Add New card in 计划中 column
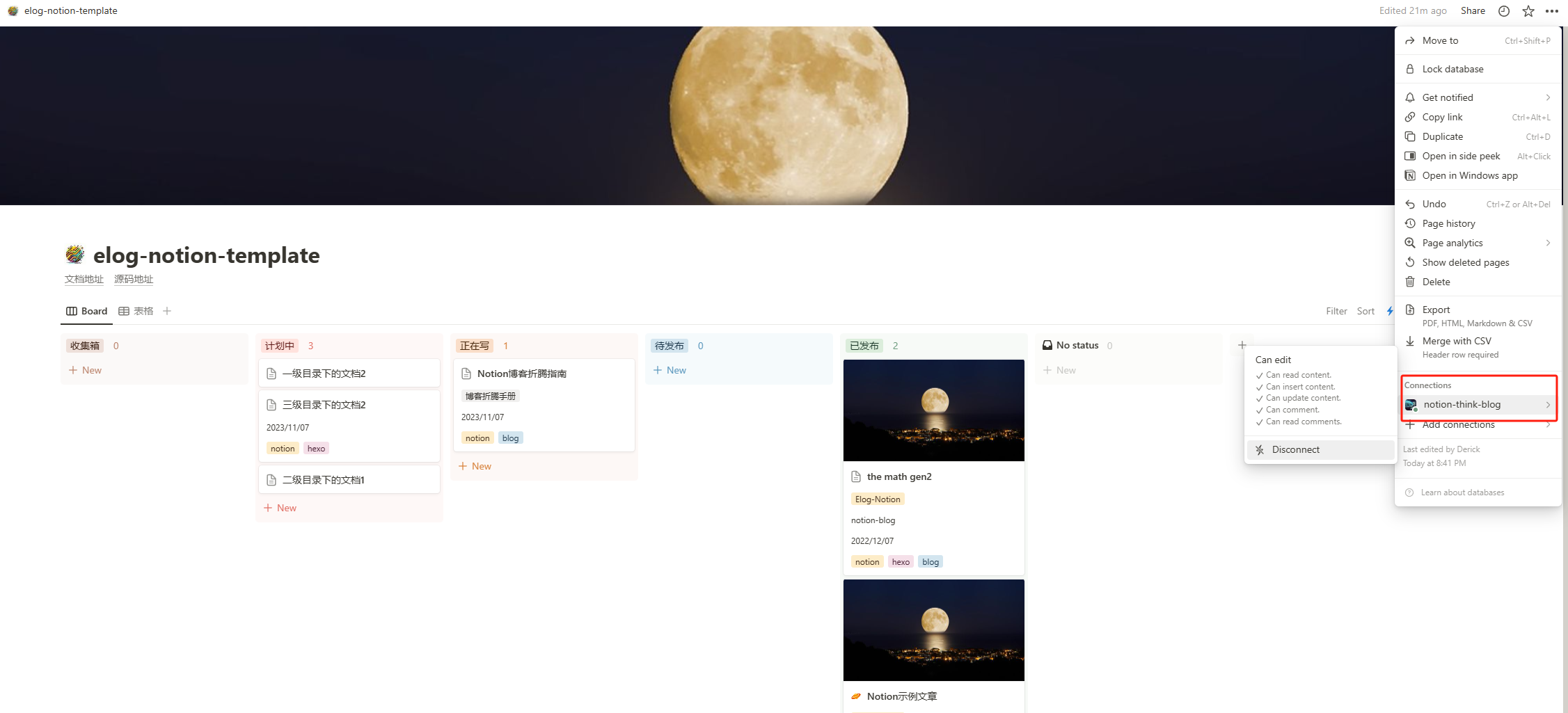Viewport: 1568px width, 713px height. tap(280, 508)
